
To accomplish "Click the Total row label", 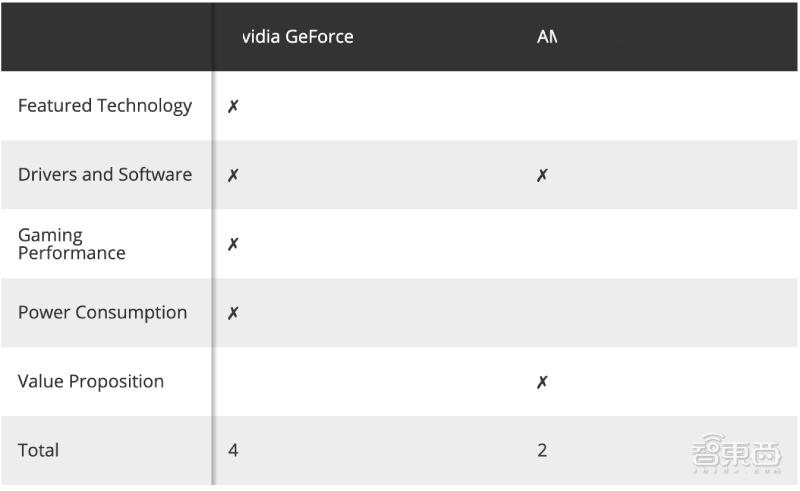I will (39, 451).
